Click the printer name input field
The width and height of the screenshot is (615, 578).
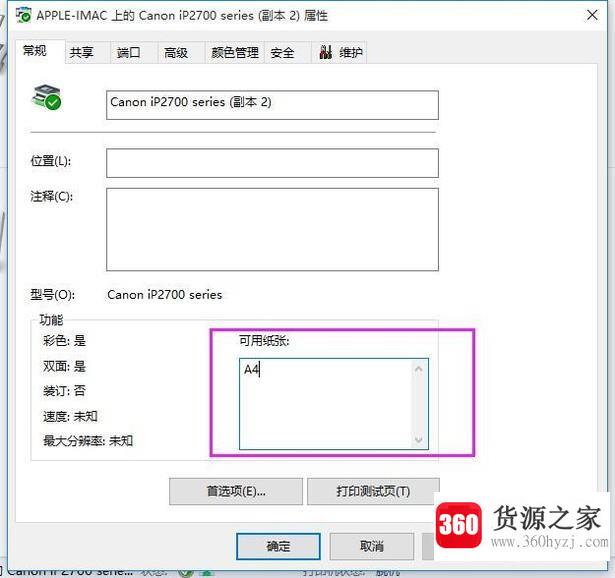[x=272, y=105]
